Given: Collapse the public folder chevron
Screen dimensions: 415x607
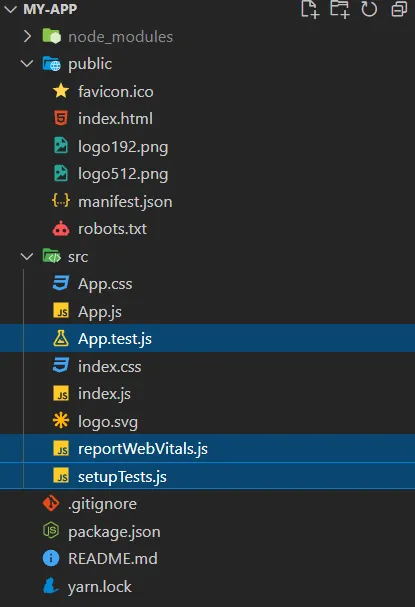Looking at the screenshot, I should pos(27,63).
